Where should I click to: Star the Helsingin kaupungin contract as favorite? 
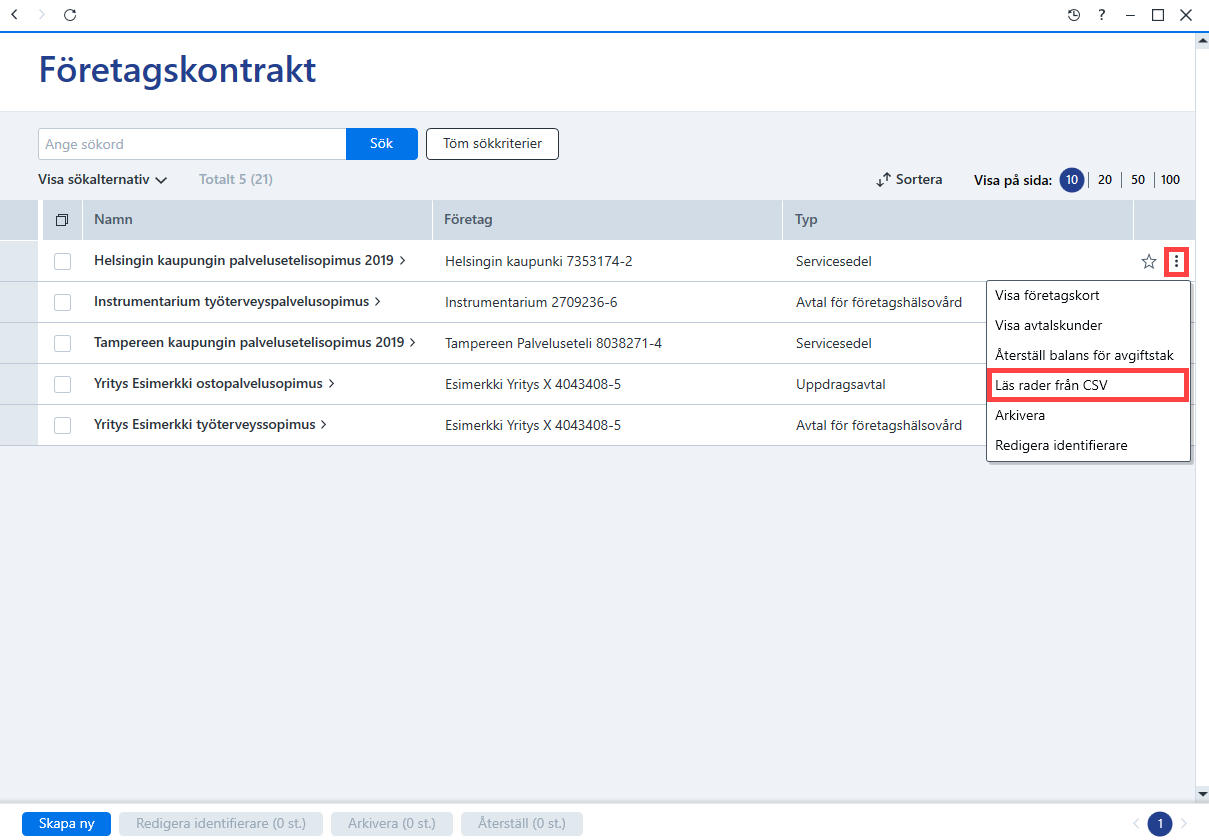tap(1149, 262)
